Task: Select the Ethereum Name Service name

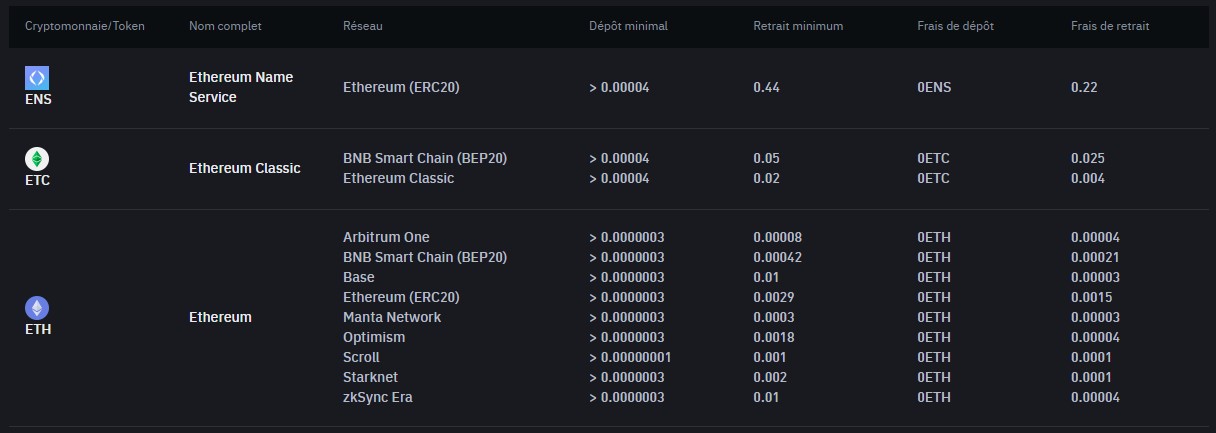Action: point(241,87)
